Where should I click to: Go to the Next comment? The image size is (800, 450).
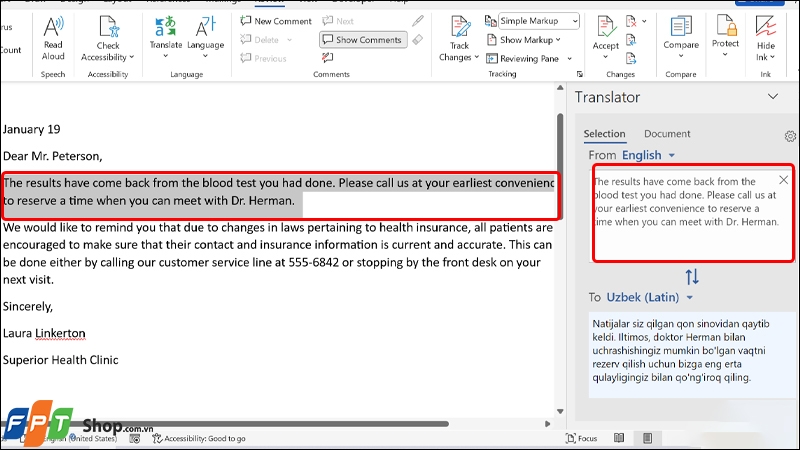click(x=338, y=21)
